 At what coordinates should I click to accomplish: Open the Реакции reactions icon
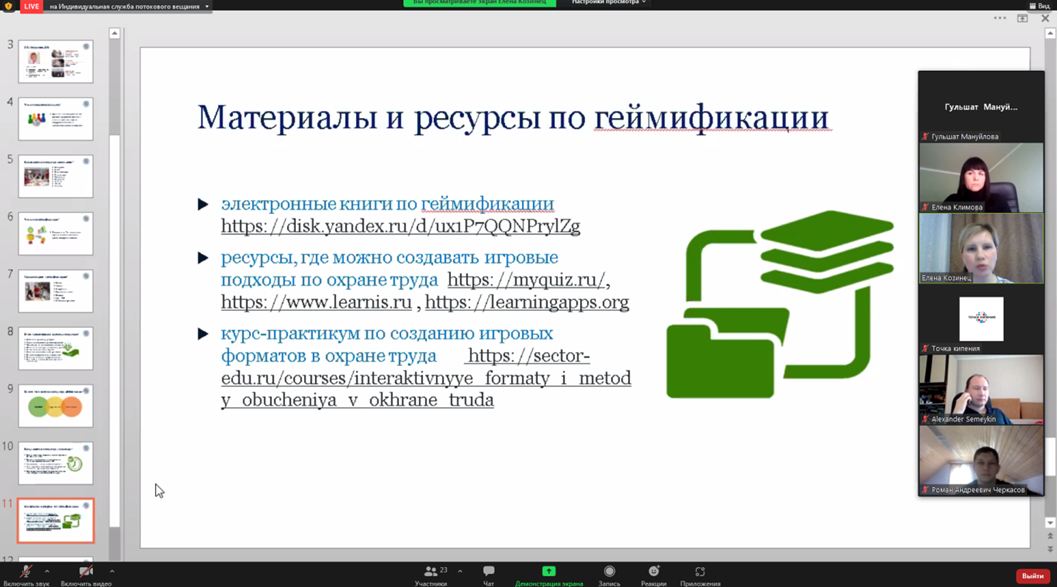653,571
